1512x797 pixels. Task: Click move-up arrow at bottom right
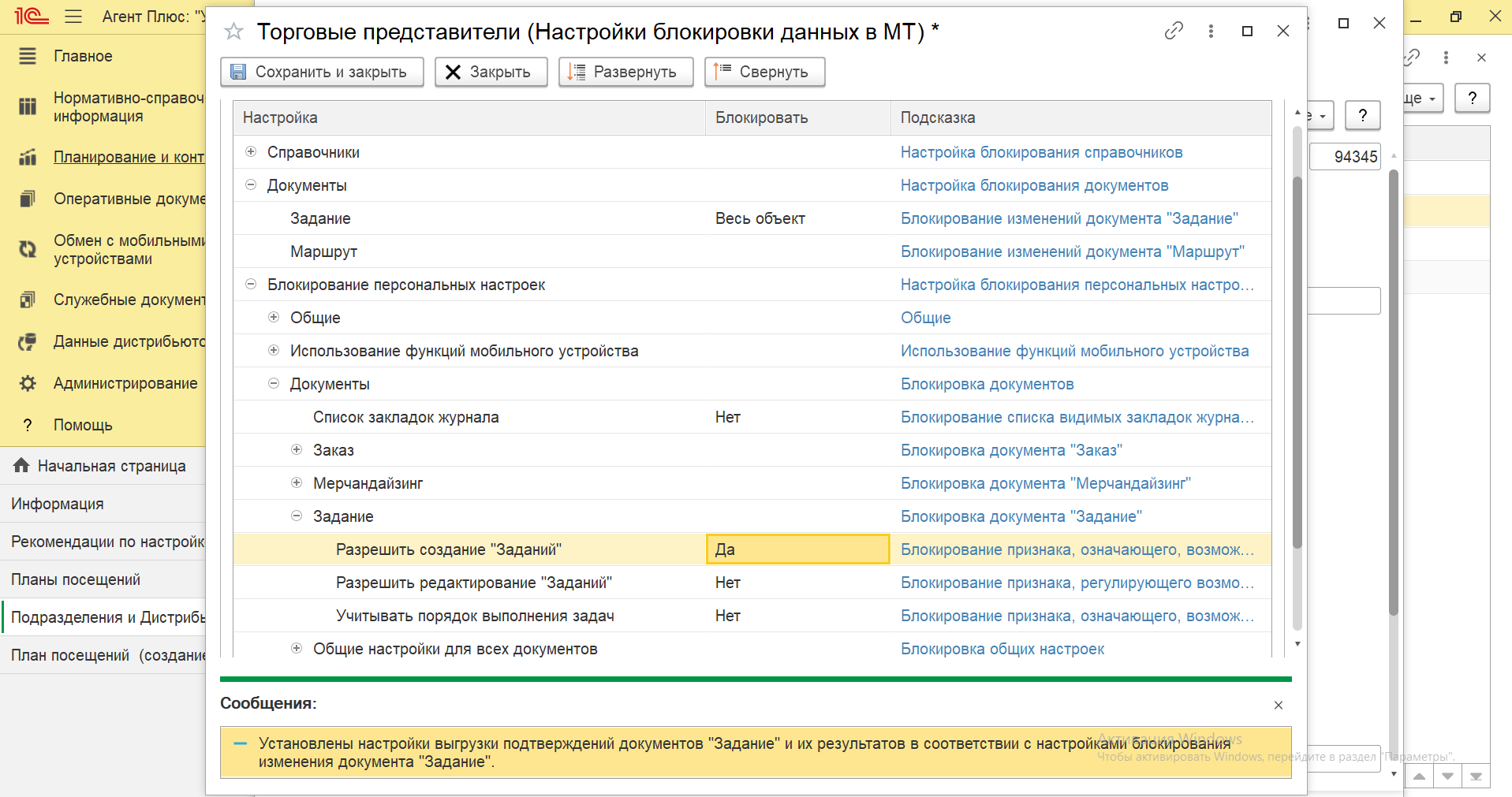click(x=1419, y=777)
